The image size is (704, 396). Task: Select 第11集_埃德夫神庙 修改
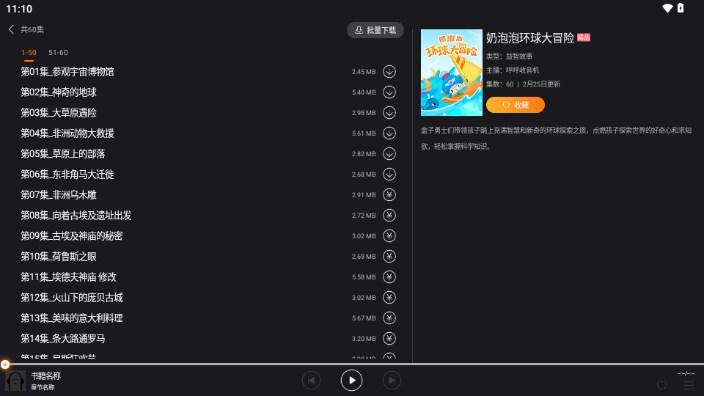coord(68,277)
